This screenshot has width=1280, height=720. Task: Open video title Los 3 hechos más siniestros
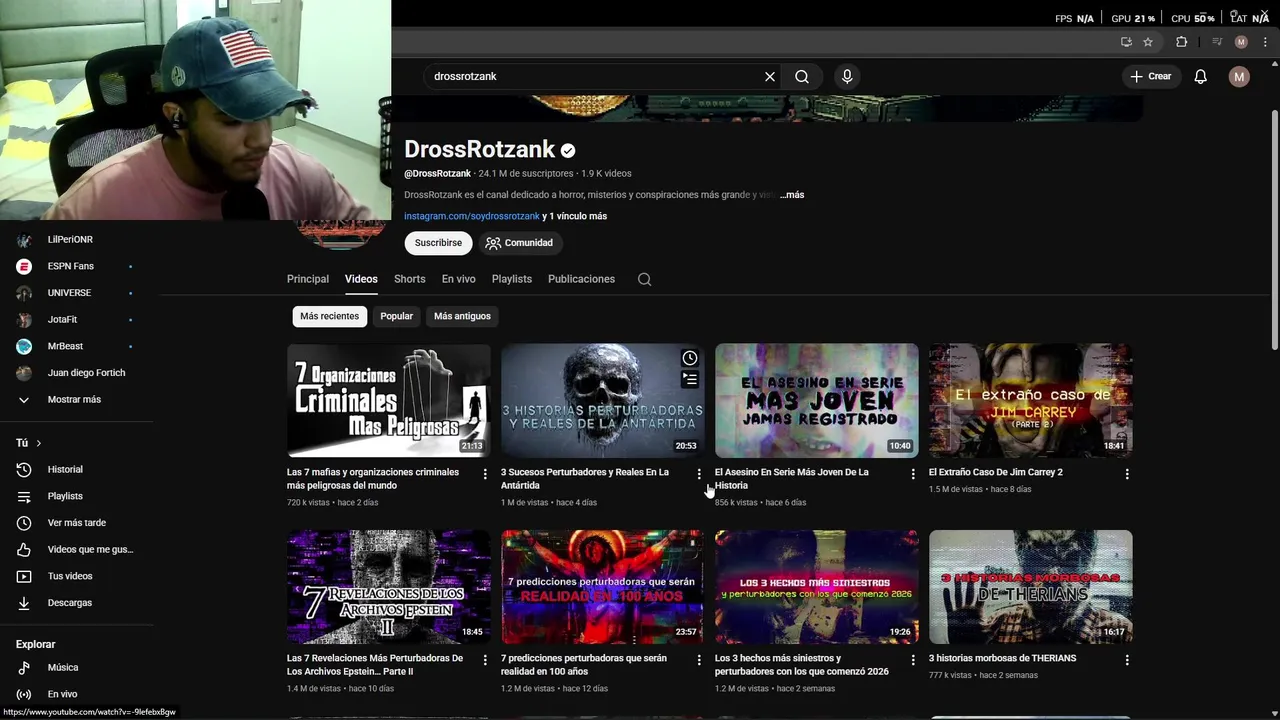click(x=802, y=665)
